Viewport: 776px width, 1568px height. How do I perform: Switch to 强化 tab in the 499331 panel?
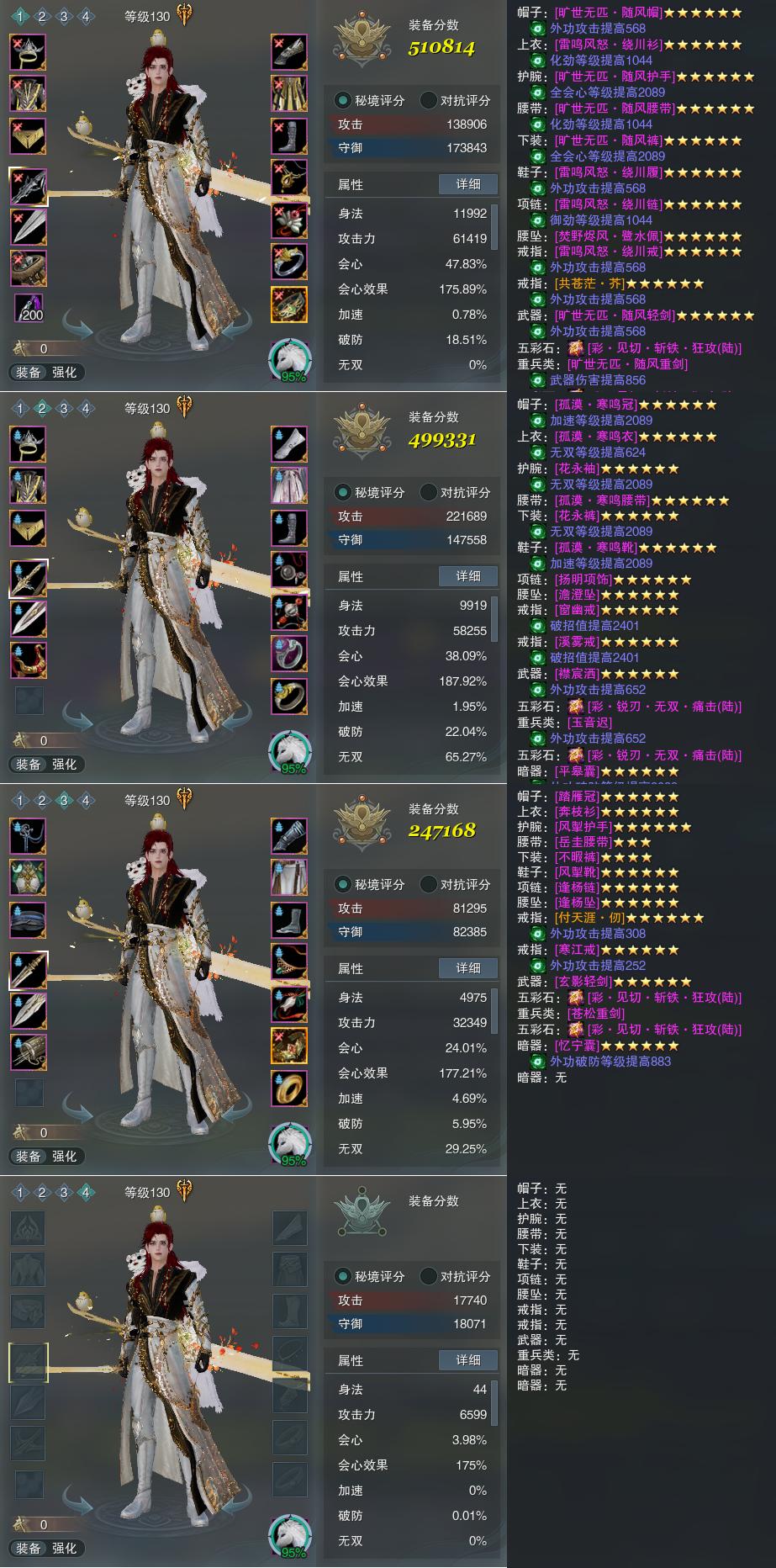pos(64,764)
